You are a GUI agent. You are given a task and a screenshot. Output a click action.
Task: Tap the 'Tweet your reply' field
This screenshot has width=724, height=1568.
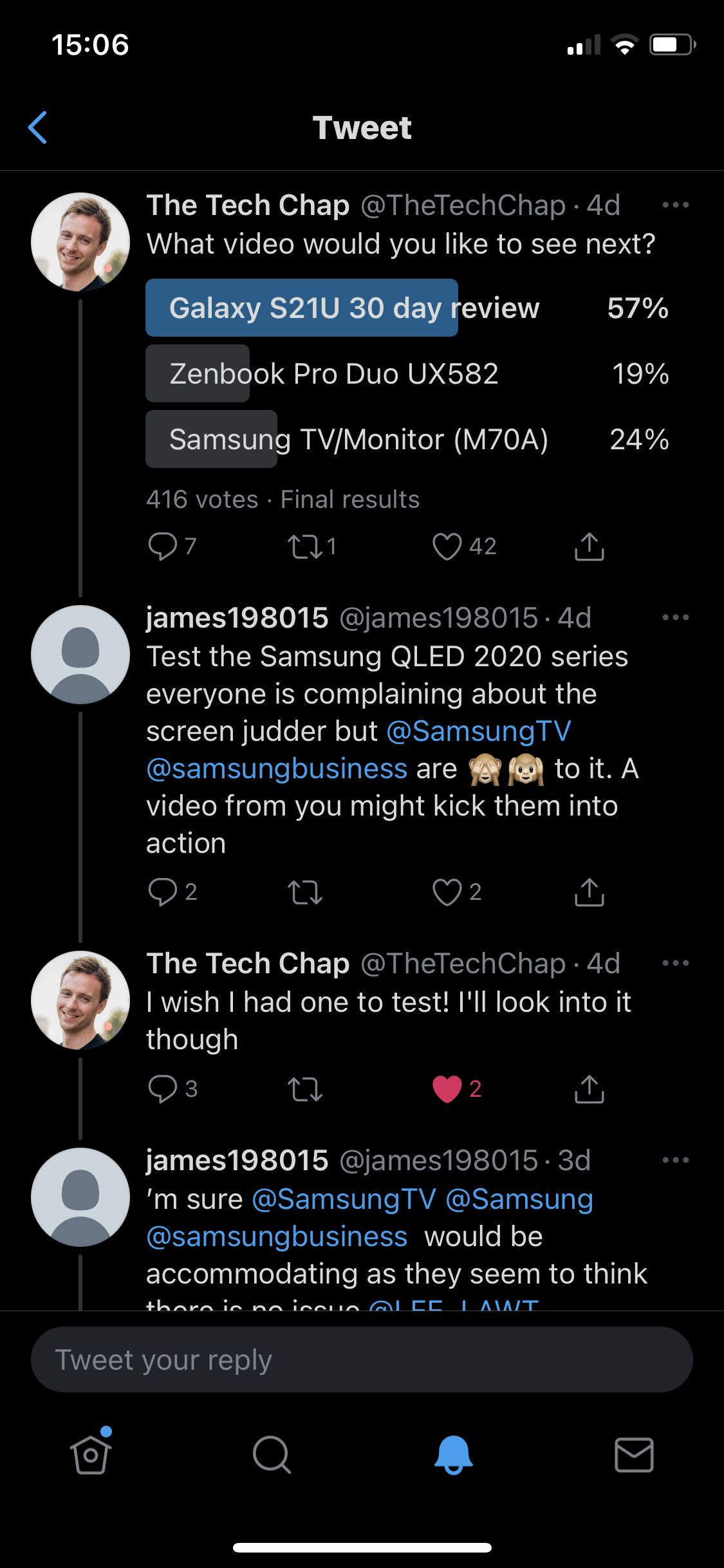(x=362, y=1359)
